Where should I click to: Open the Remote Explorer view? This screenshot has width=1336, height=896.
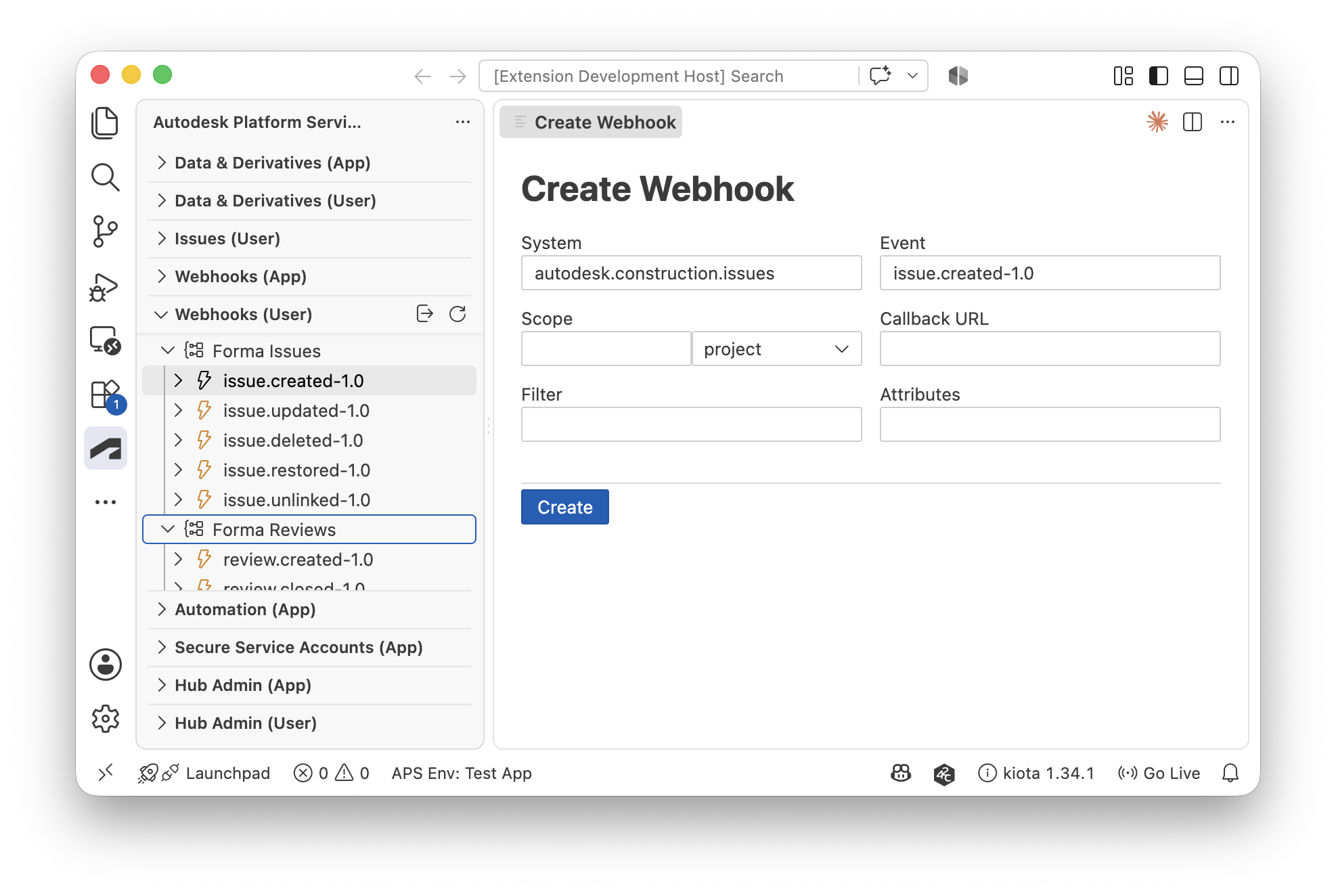[x=105, y=340]
